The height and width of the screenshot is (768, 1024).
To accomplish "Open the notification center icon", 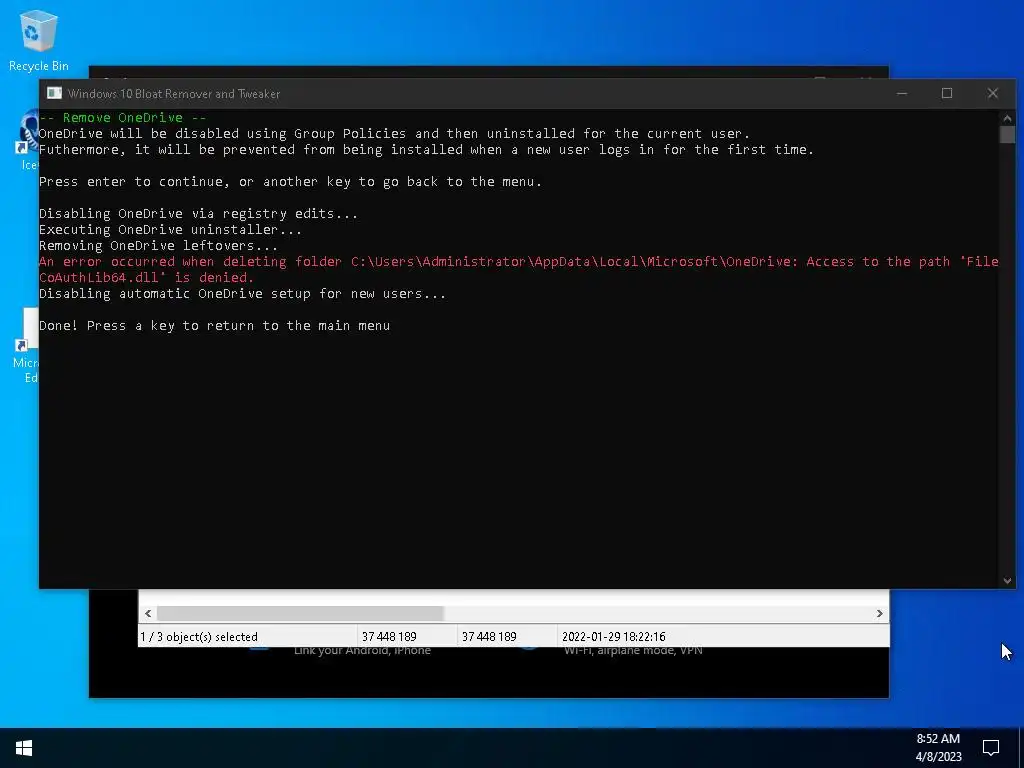I will [x=991, y=748].
